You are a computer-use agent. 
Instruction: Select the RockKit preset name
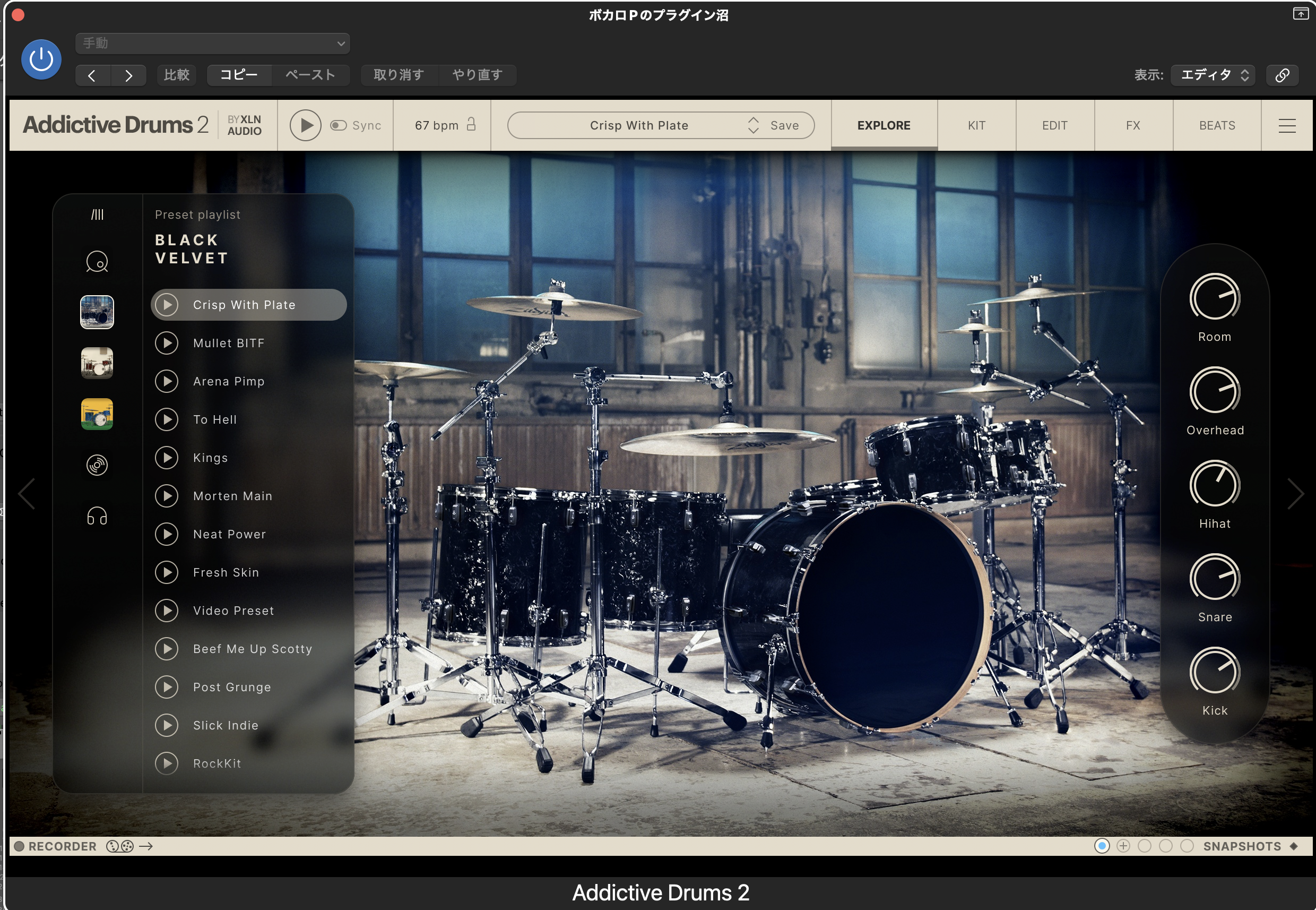click(217, 763)
